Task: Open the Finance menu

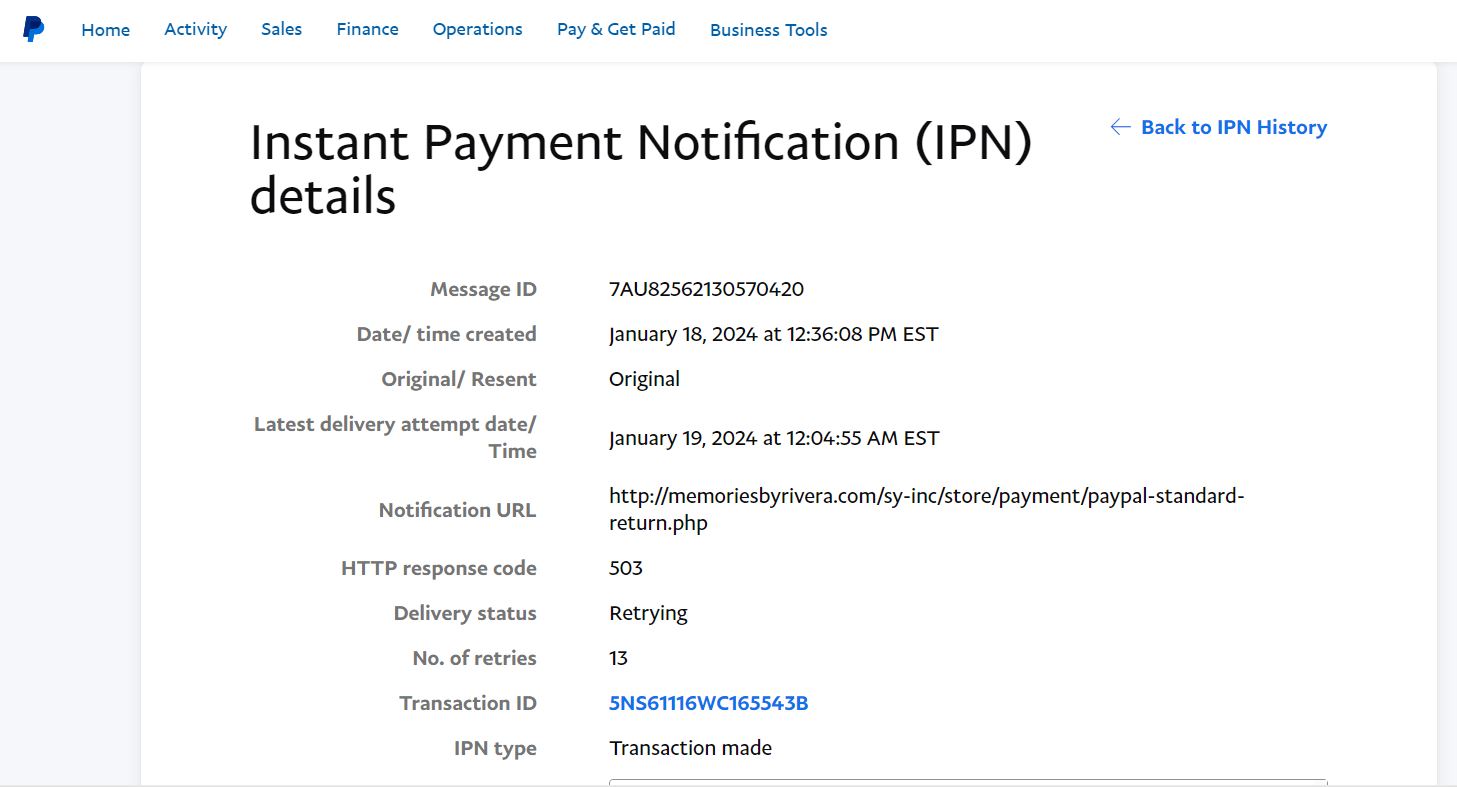Action: click(368, 30)
